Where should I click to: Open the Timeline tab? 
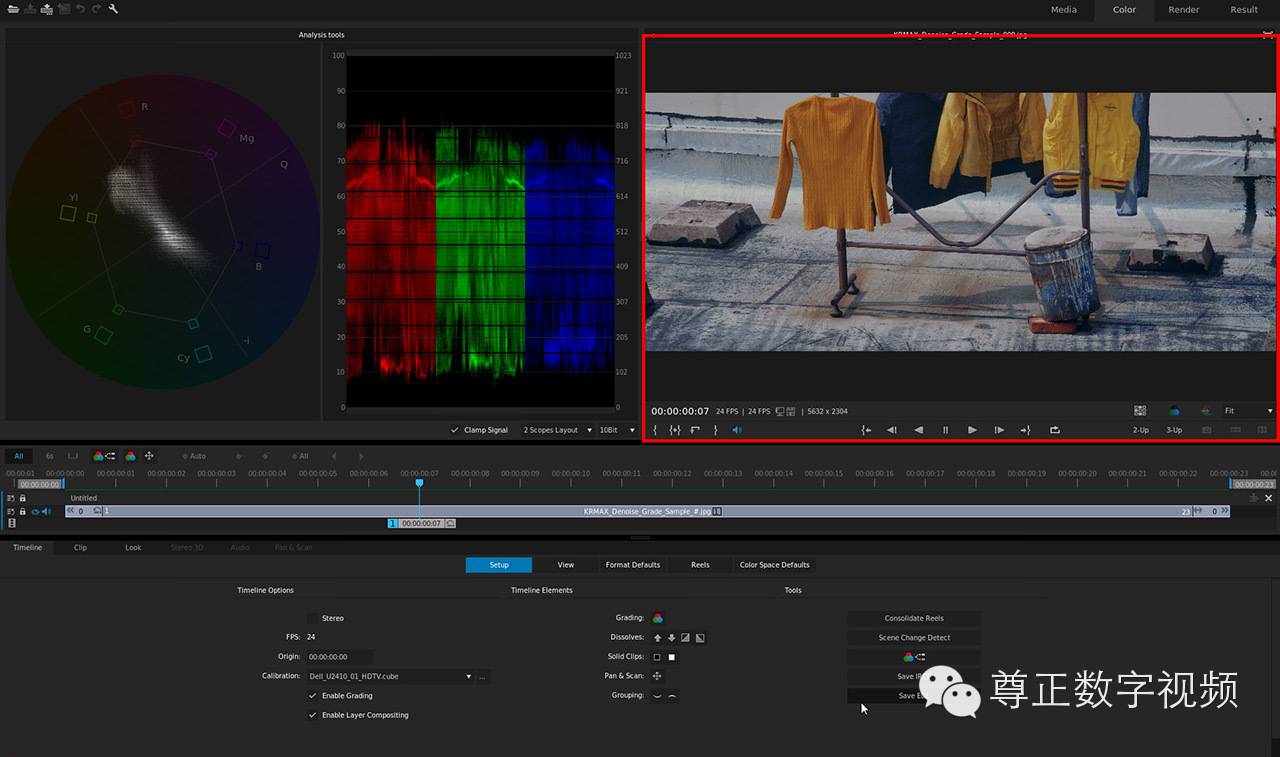click(x=27, y=548)
